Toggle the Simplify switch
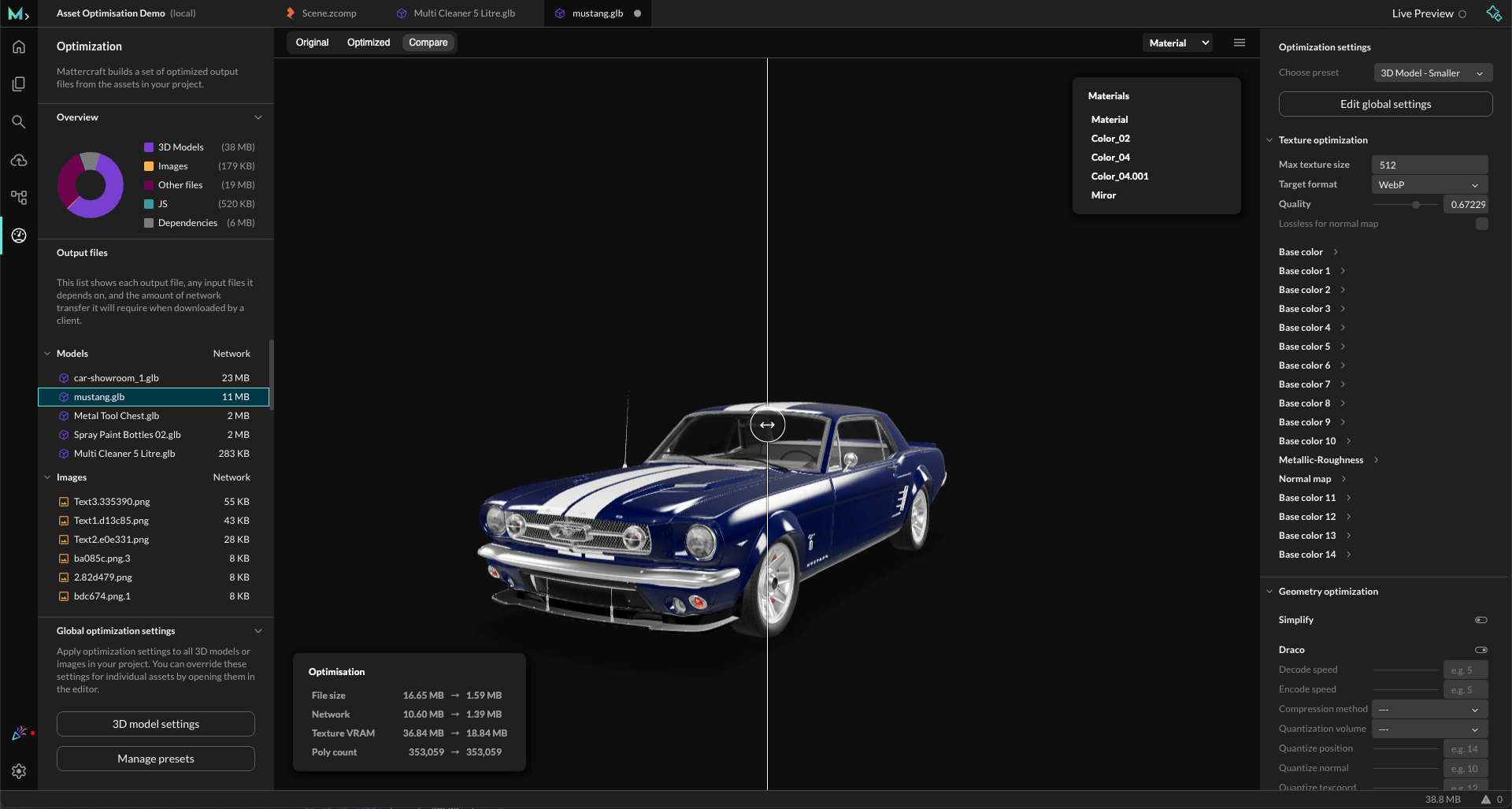 pos(1480,620)
